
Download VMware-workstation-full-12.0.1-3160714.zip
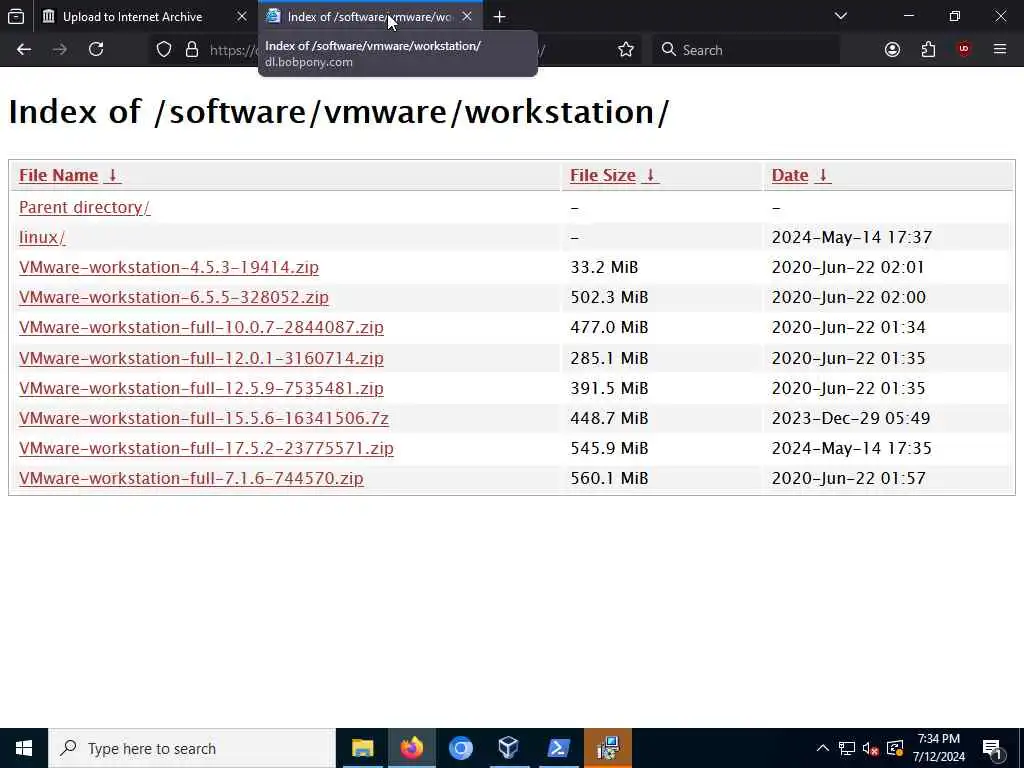[201, 358]
